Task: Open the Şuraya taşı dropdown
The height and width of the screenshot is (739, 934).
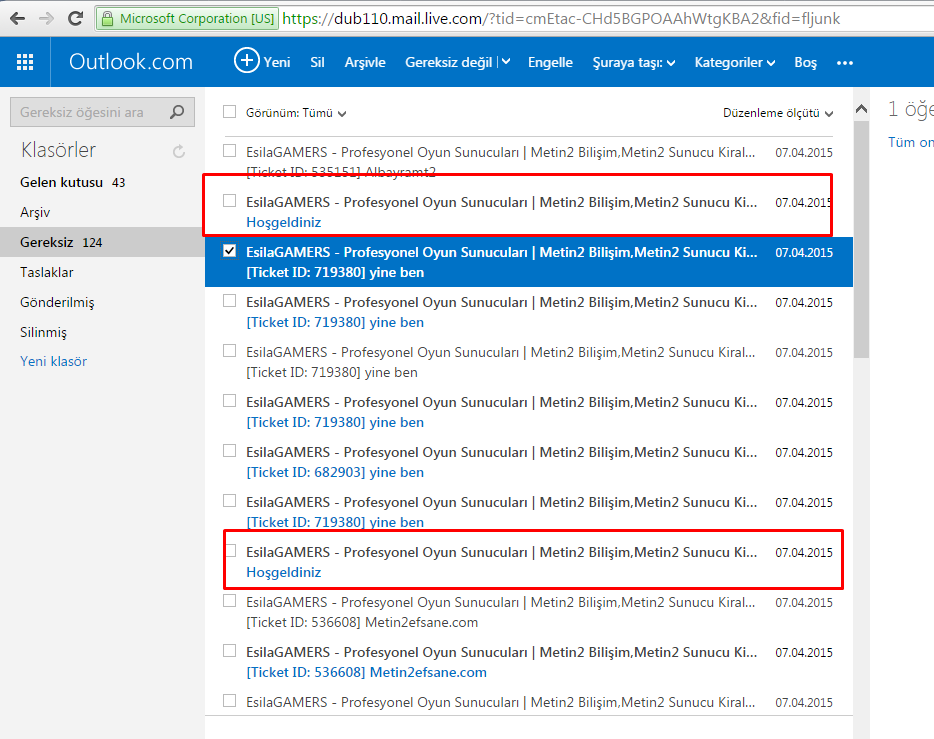Action: pyautogui.click(x=633, y=63)
